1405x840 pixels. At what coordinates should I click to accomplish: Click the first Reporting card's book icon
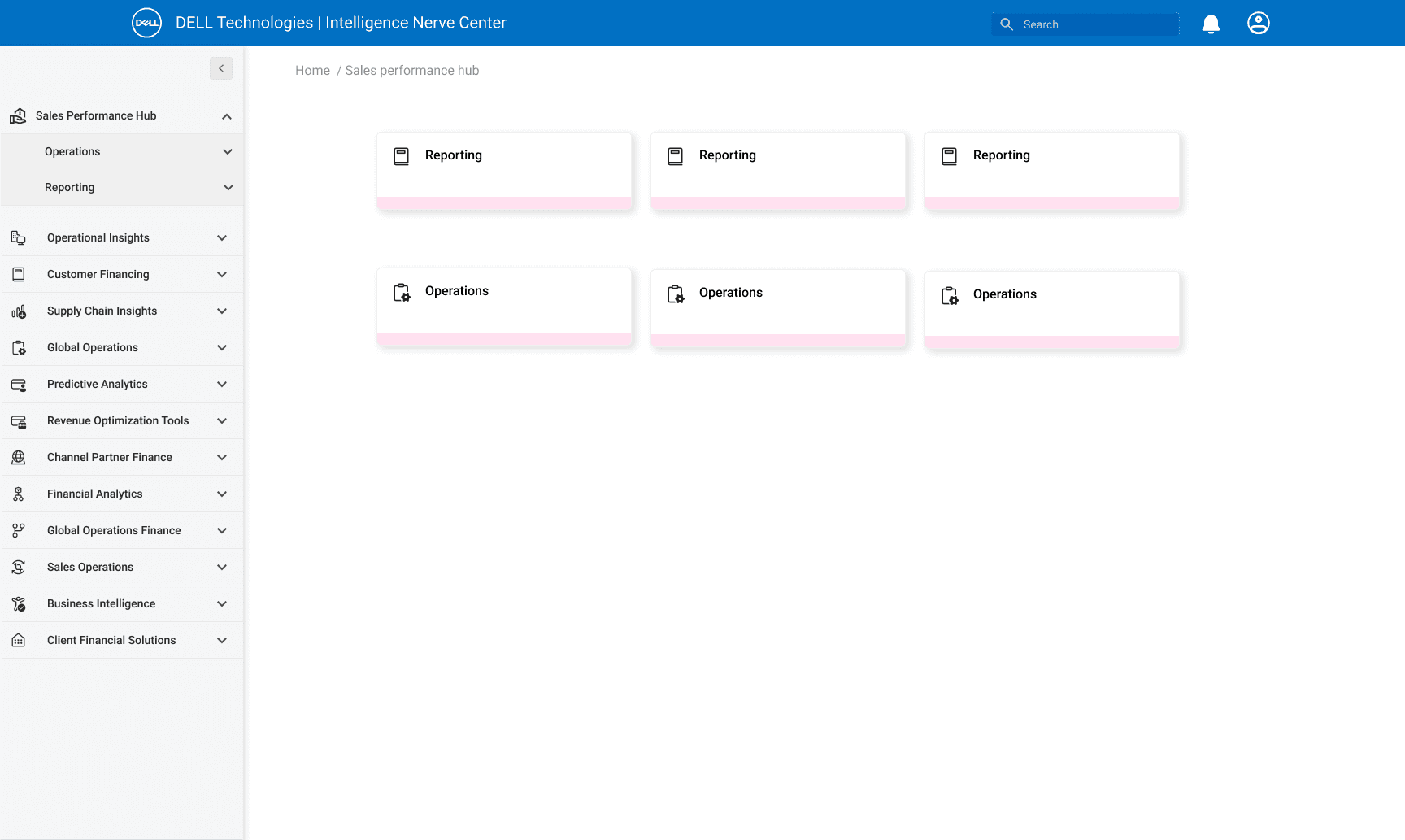click(401, 156)
